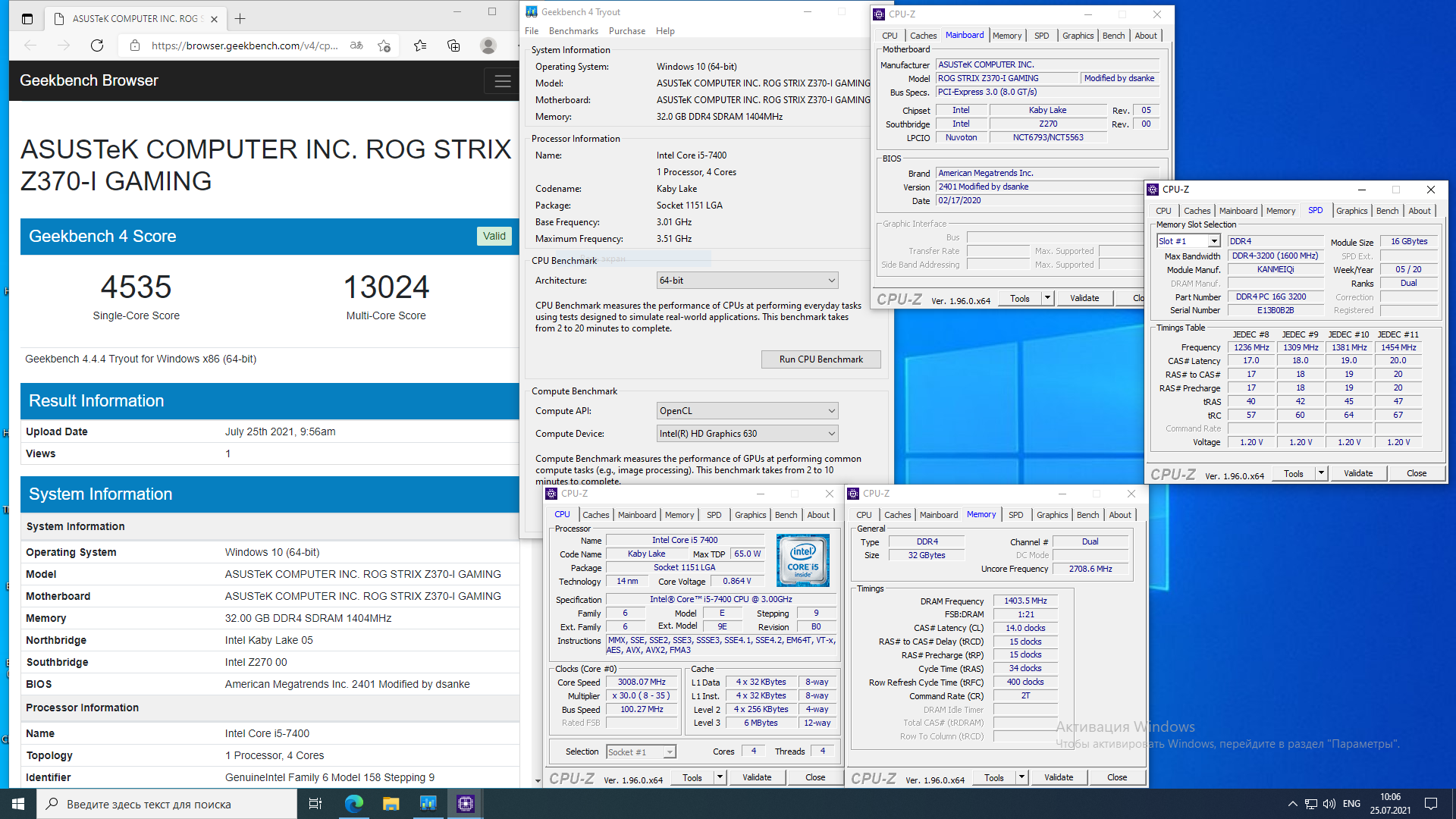This screenshot has width=1456, height=819.
Task: Open the File menu in Geekbench
Action: pyautogui.click(x=532, y=31)
